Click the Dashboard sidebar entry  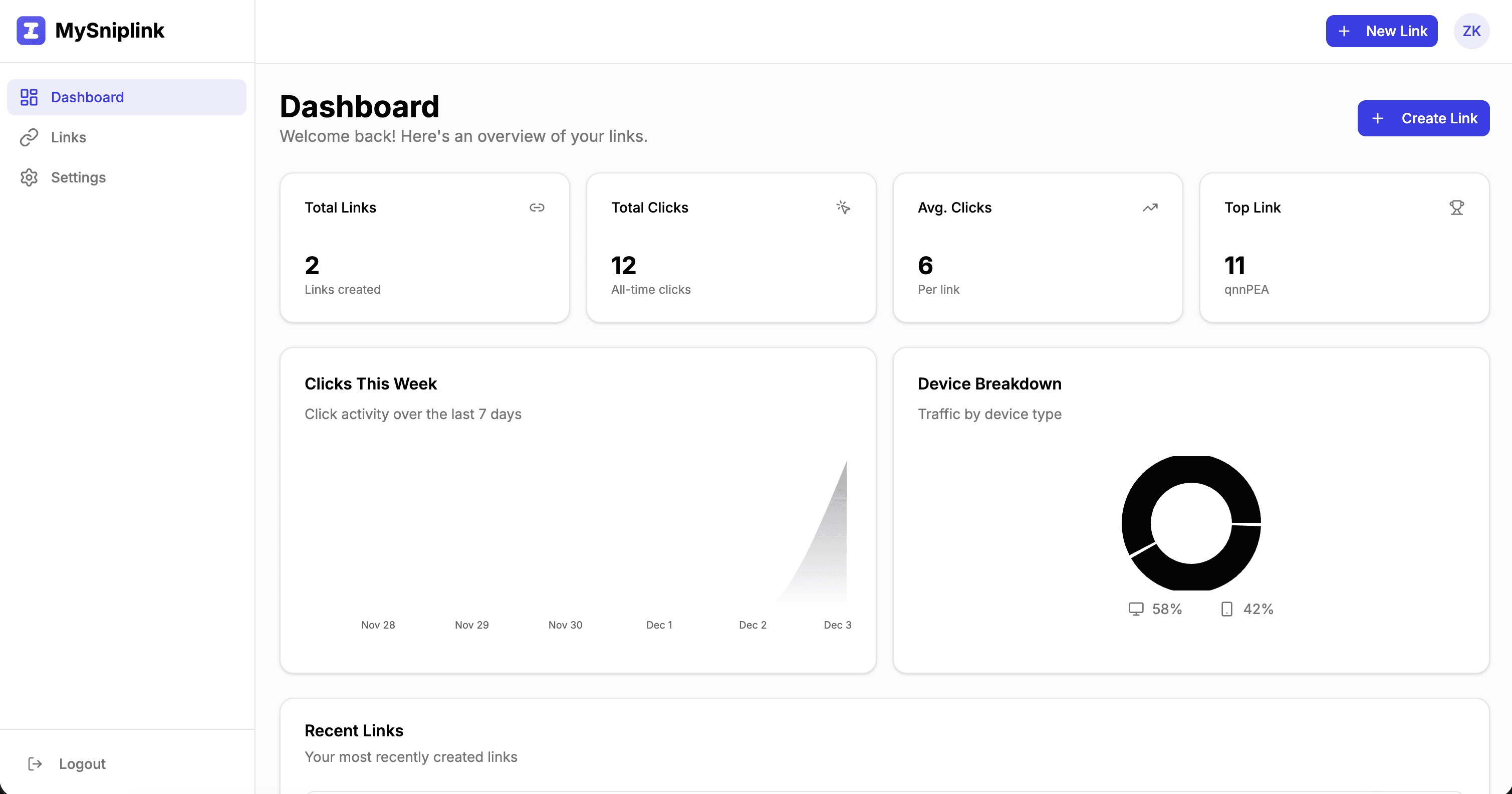87,97
